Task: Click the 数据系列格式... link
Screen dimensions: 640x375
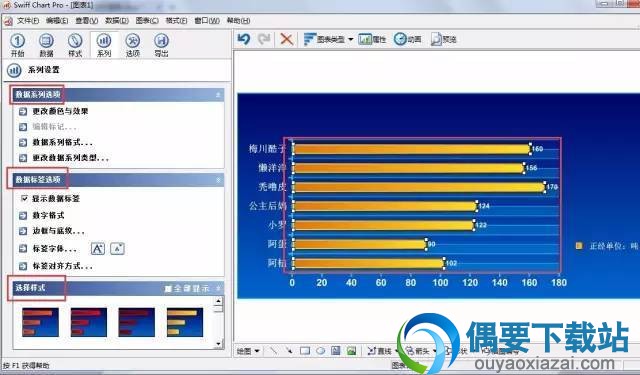Action: click(x=62, y=142)
